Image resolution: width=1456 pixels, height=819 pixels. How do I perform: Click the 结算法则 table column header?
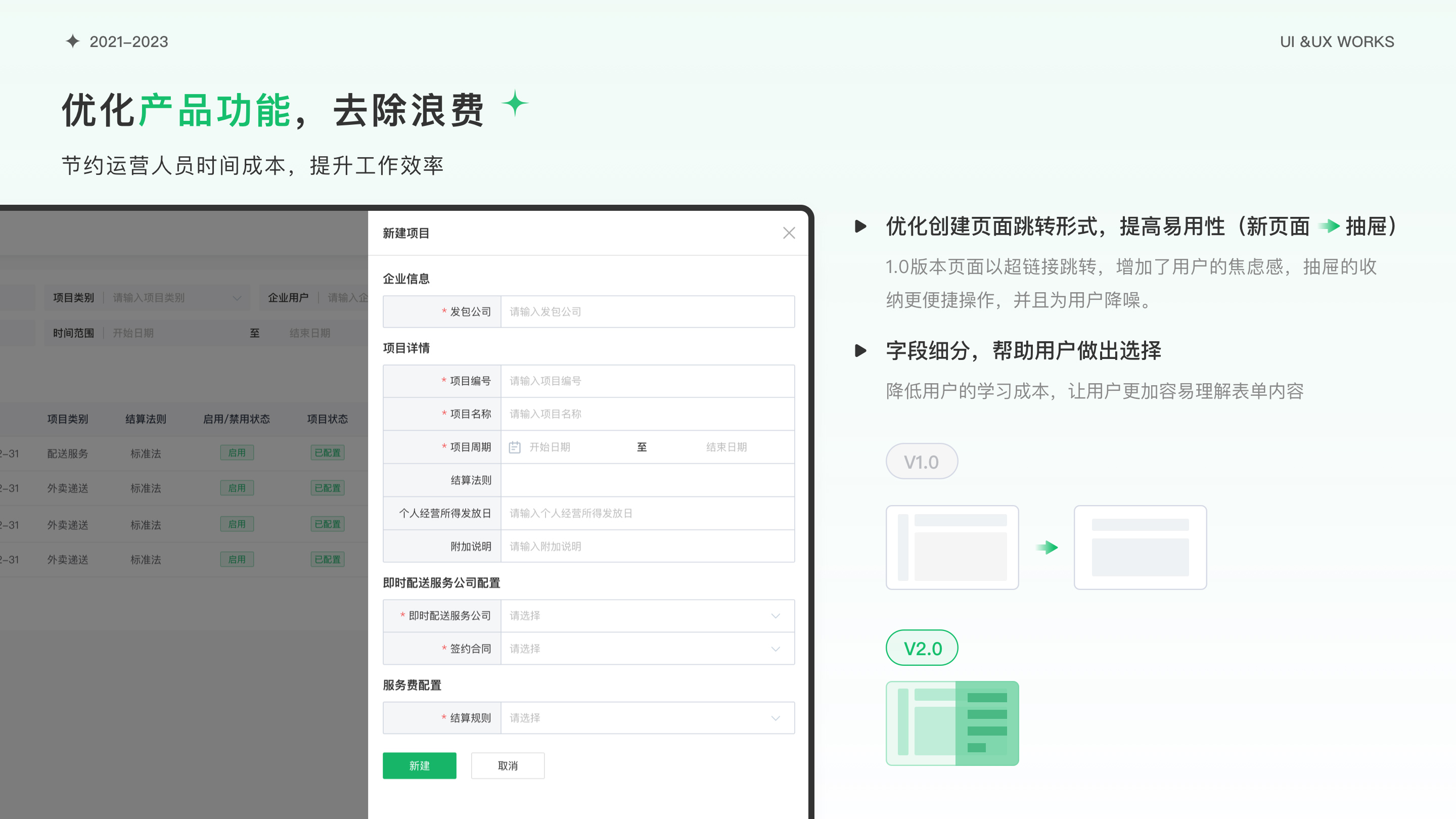pos(146,419)
